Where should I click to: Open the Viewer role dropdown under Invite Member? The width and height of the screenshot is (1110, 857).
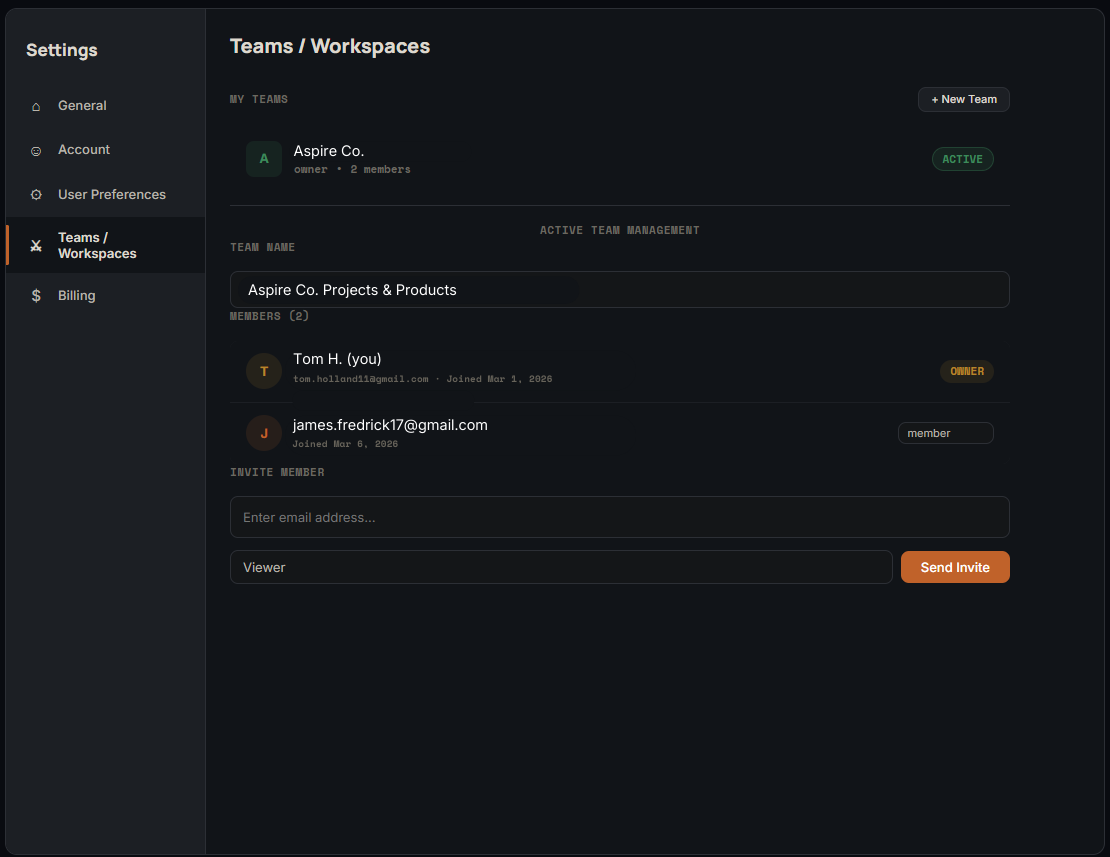click(560, 566)
